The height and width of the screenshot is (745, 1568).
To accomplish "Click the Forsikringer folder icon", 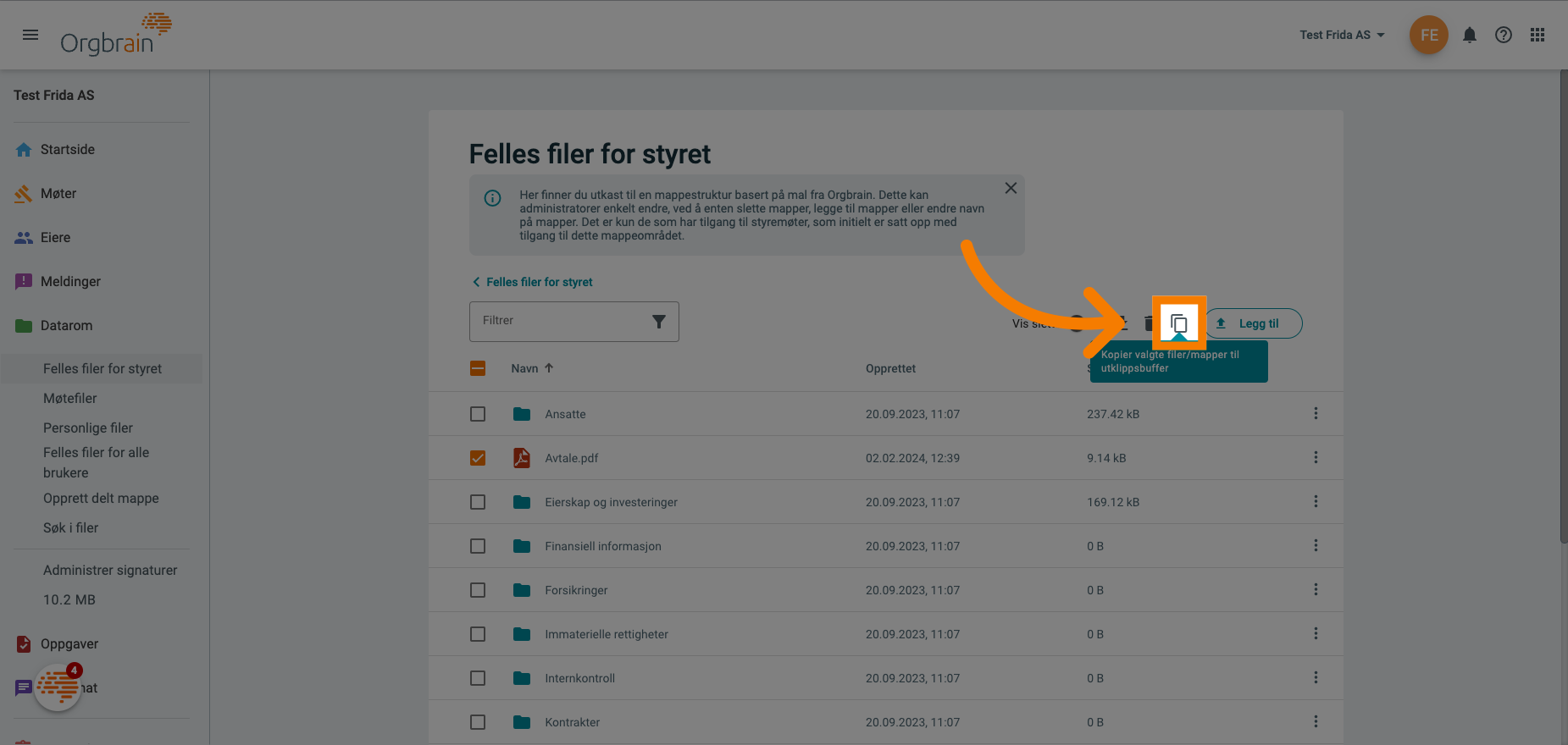I will click(522, 590).
